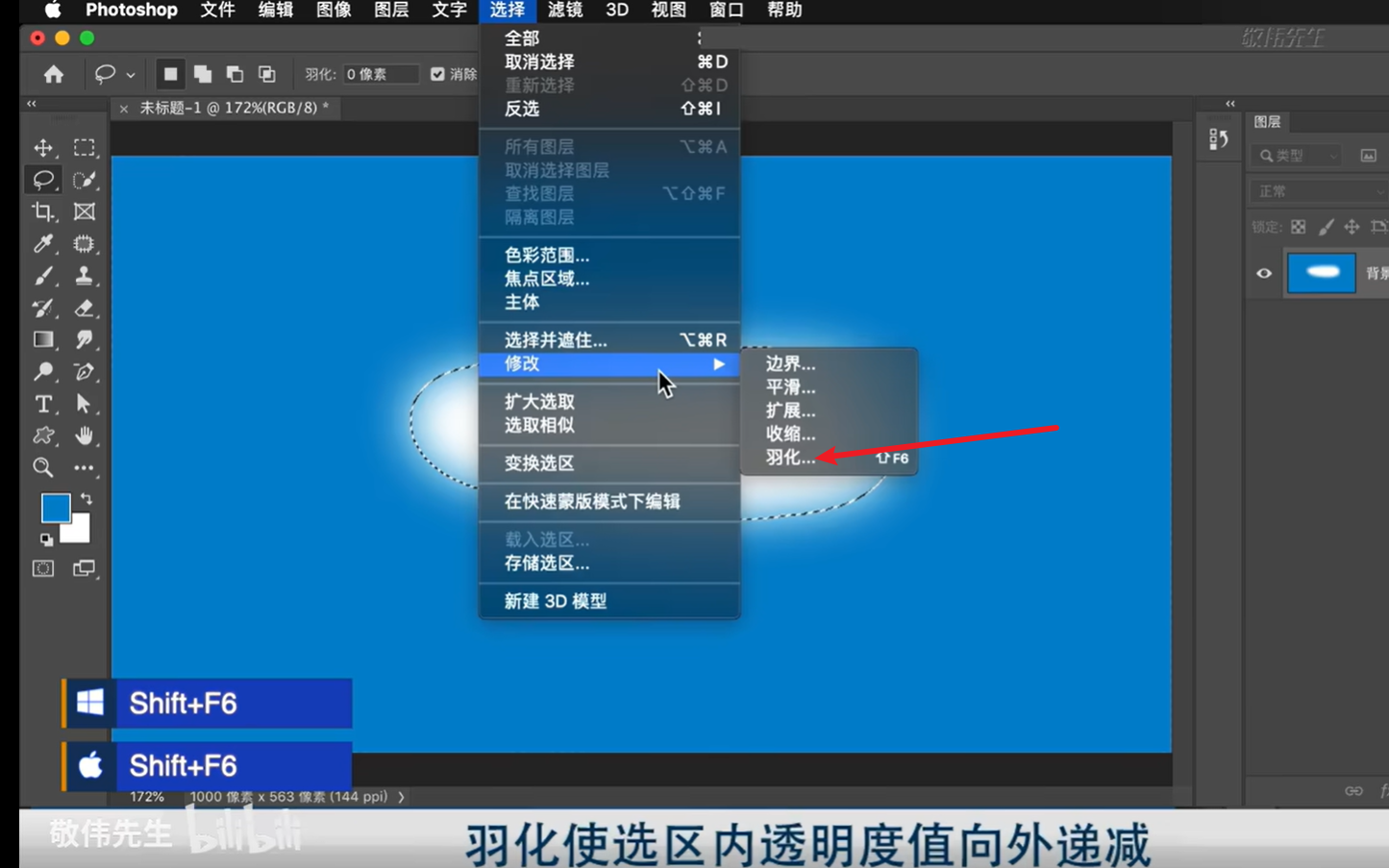Select the Quick Selection tool
The height and width of the screenshot is (868, 1389).
click(x=85, y=180)
